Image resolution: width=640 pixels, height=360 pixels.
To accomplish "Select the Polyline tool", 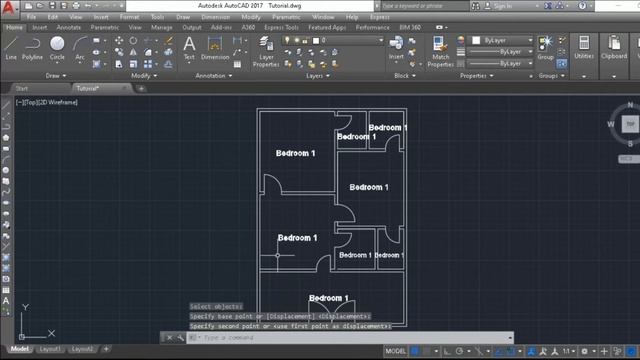I will pos(32,48).
